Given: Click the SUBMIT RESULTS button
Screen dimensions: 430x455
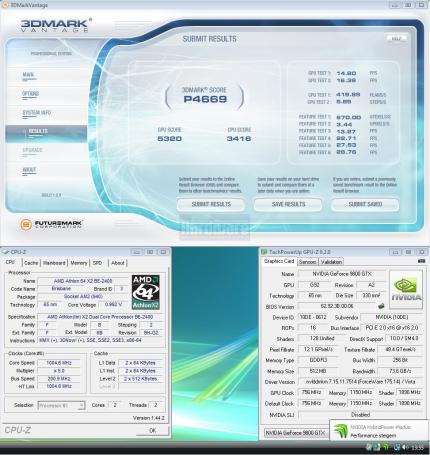Looking at the screenshot, I should [211, 204].
